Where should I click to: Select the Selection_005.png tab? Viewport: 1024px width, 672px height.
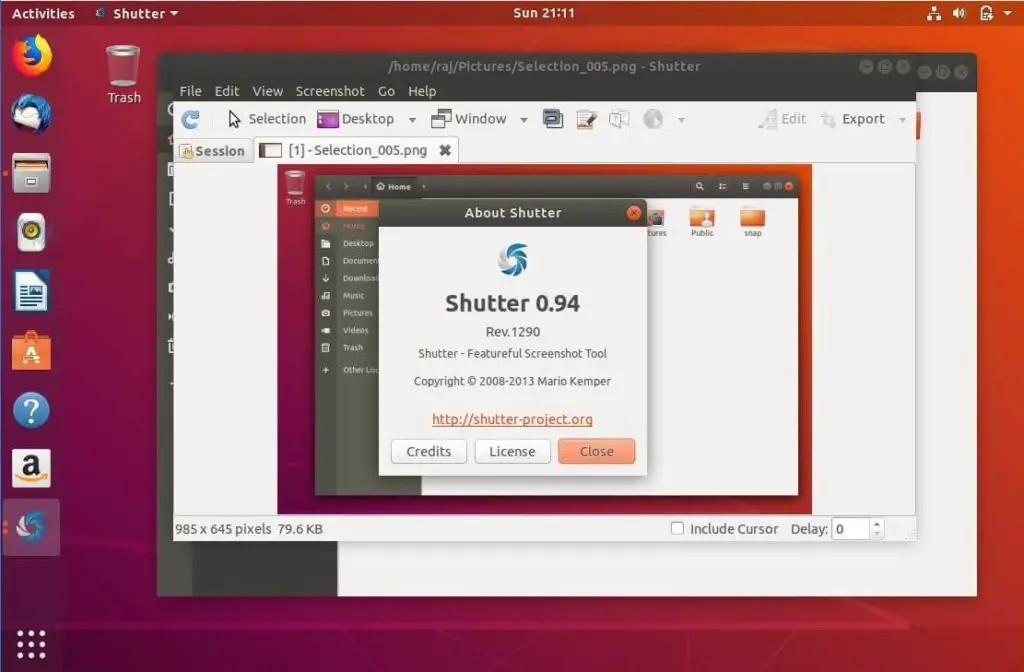coord(357,150)
